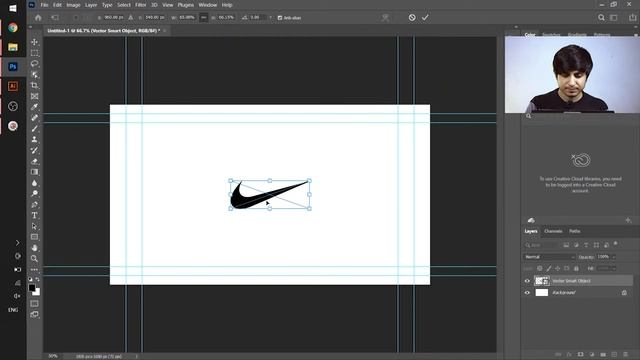640x360 pixels.
Task: Select the Eyedropper tool
Action: point(34,107)
